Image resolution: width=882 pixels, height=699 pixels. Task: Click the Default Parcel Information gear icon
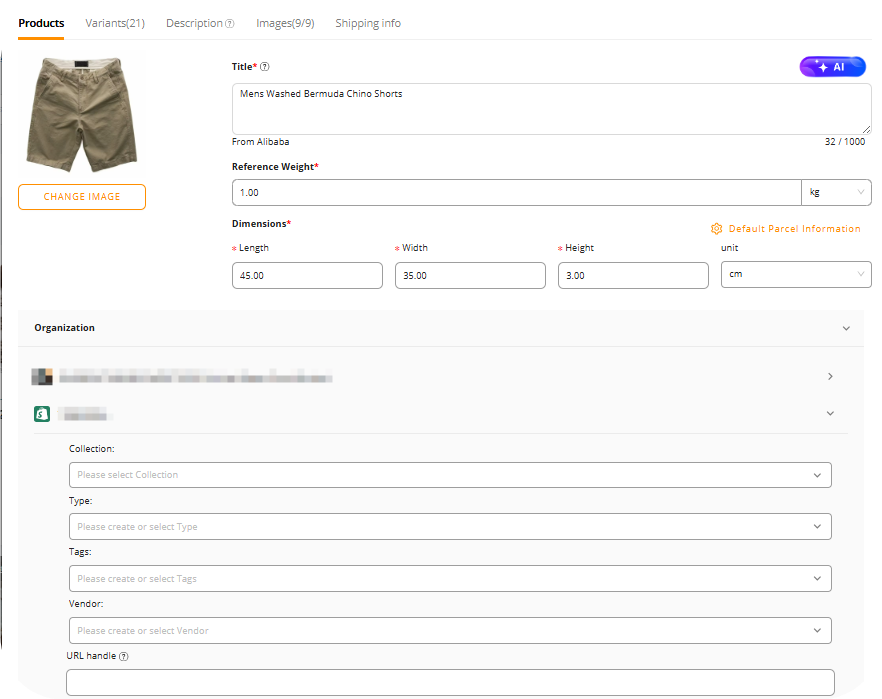point(716,229)
